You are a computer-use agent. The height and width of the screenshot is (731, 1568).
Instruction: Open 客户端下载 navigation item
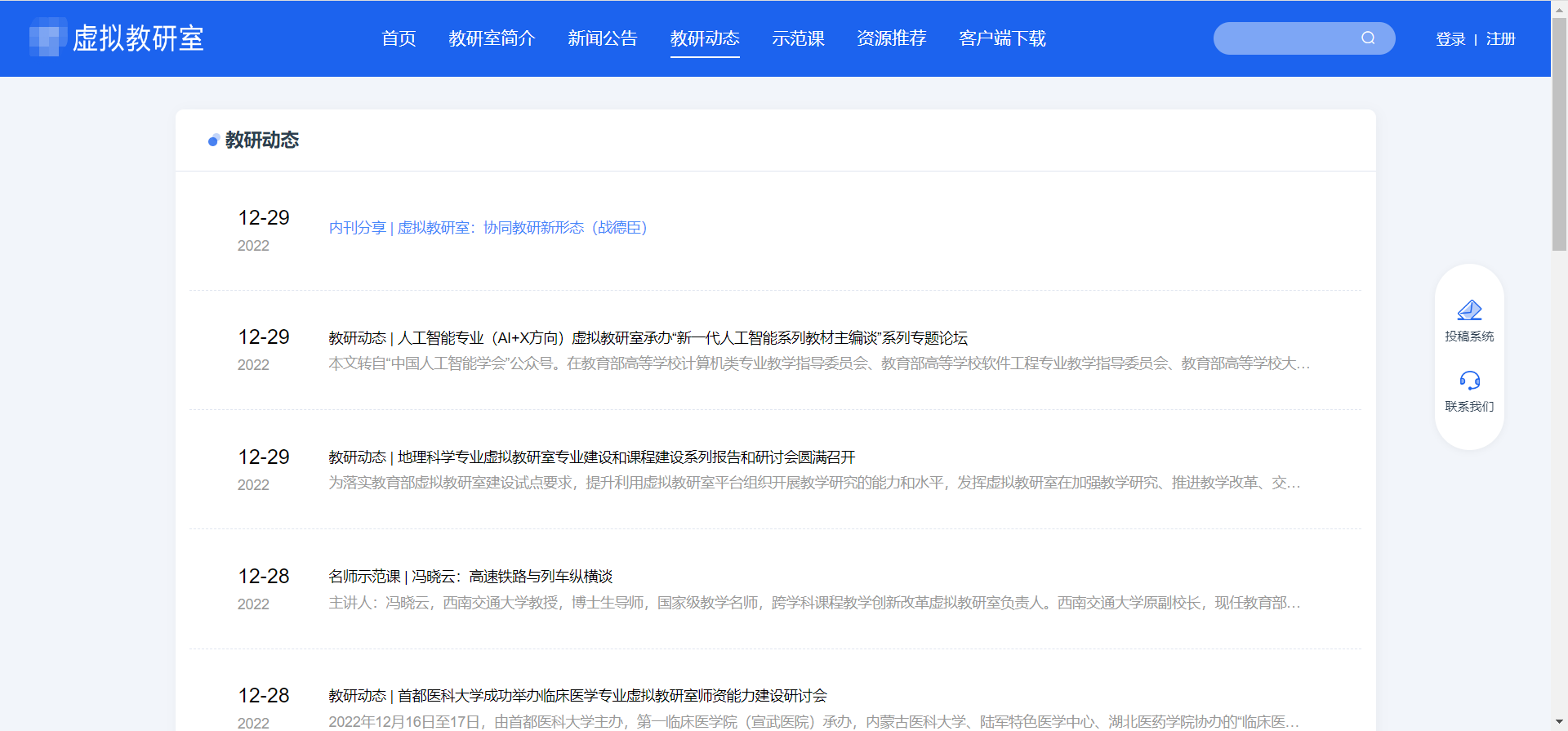click(1002, 38)
